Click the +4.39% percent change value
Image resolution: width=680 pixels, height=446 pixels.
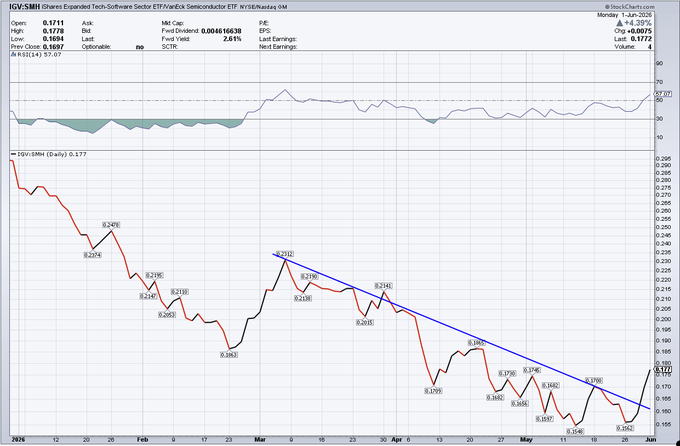click(638, 23)
